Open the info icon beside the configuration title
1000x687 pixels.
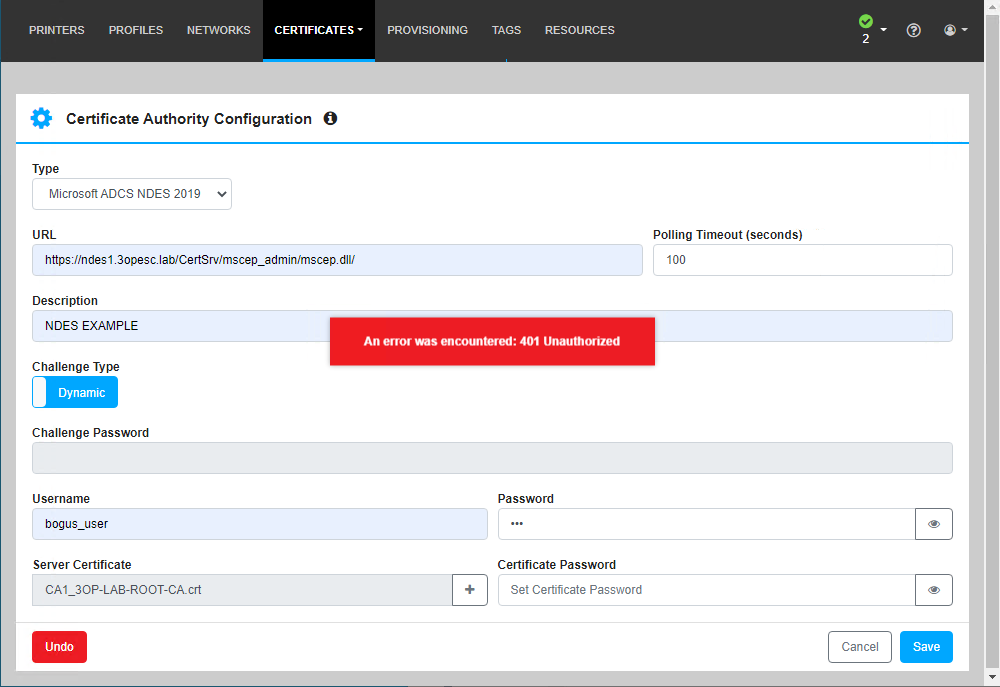(330, 118)
